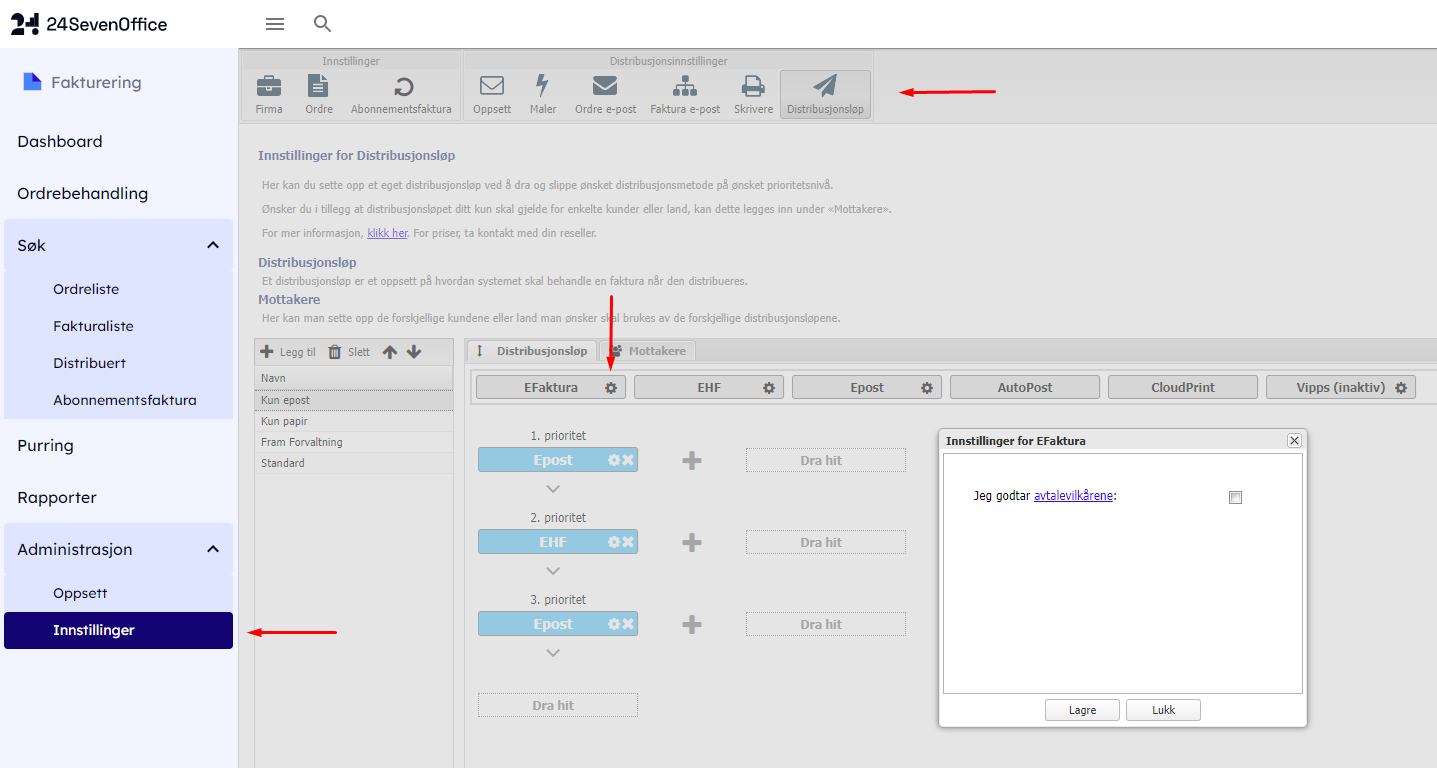Switch to the Mottakere tab
Screen dimensions: 1437x768
[648, 351]
